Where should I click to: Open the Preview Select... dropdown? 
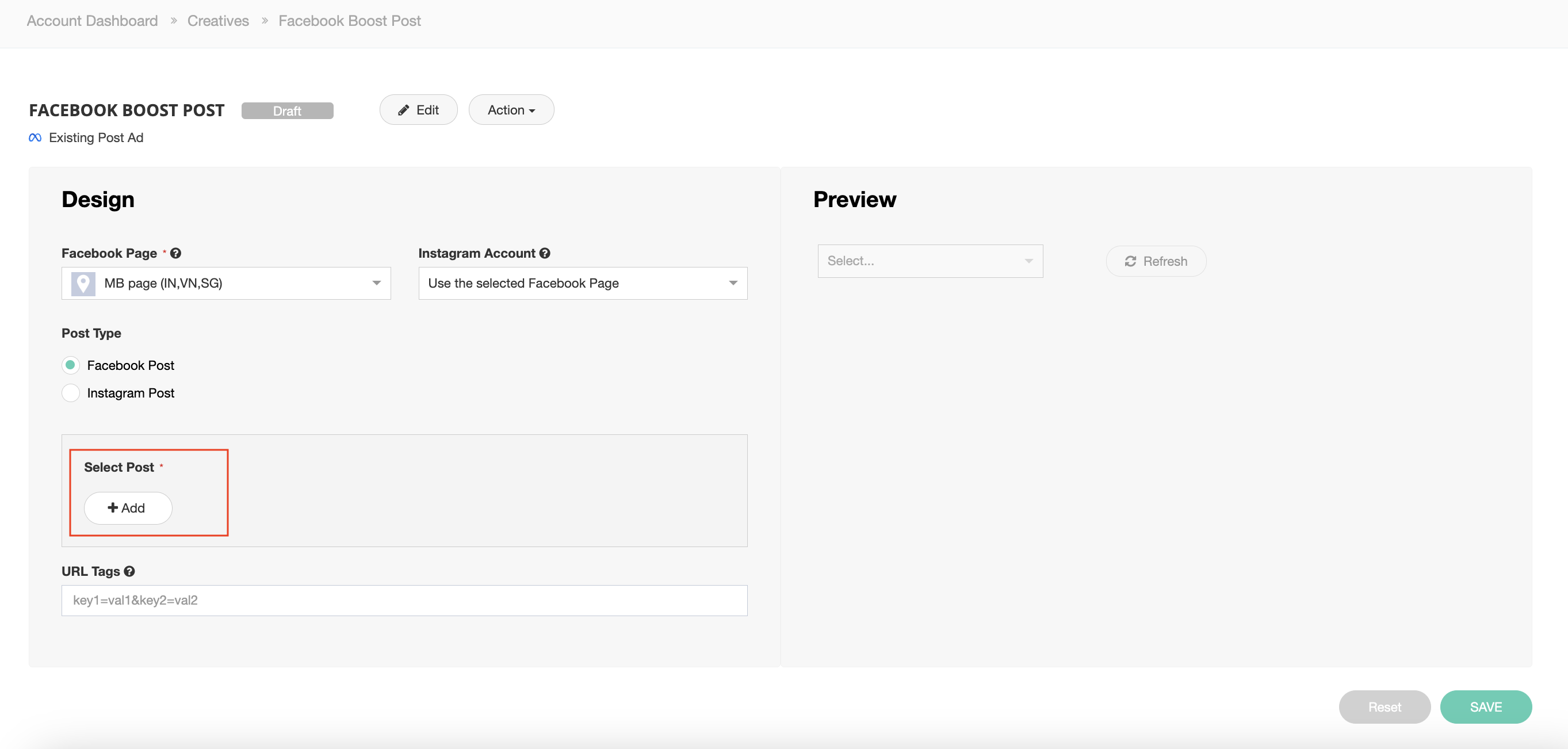930,261
